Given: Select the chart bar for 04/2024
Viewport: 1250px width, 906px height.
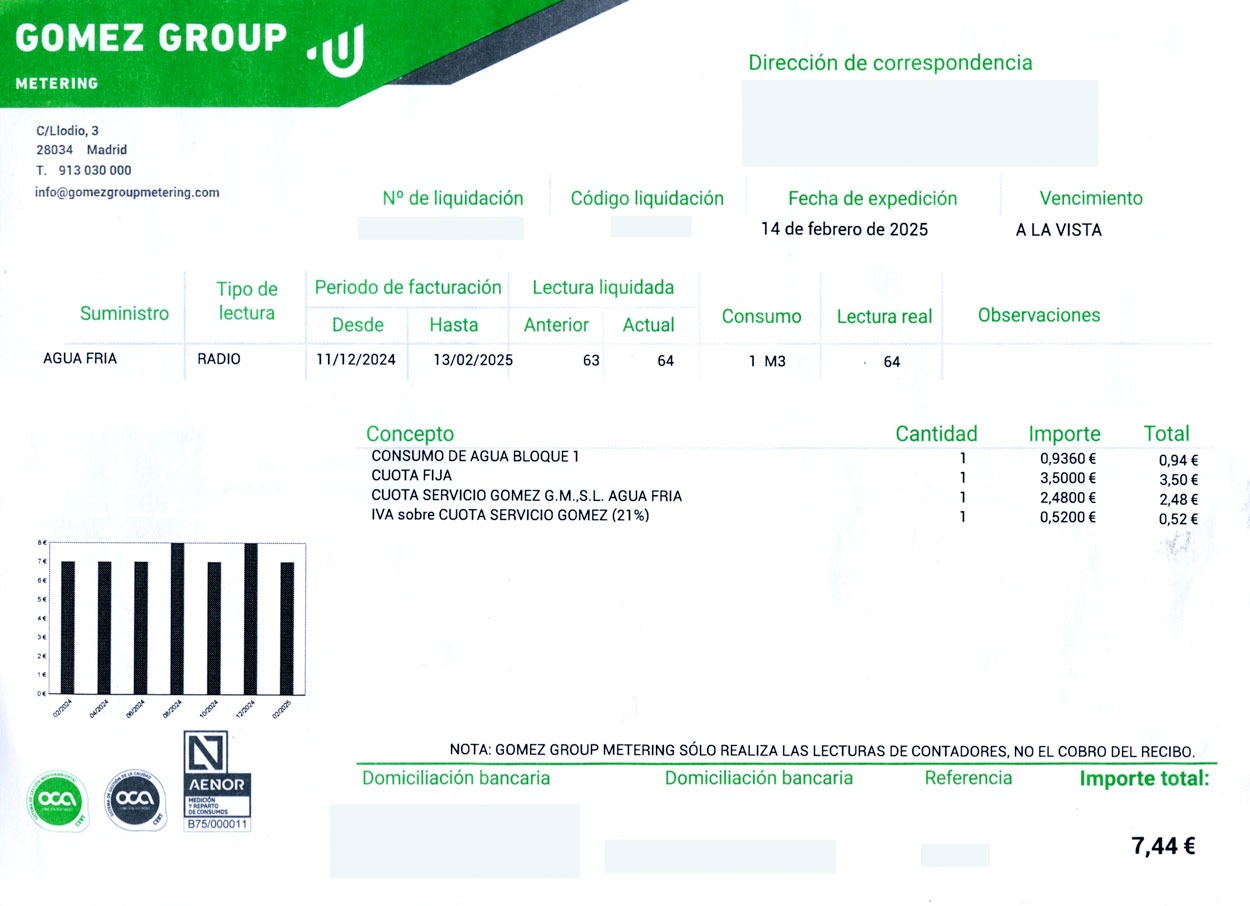Looking at the screenshot, I should click(104, 627).
